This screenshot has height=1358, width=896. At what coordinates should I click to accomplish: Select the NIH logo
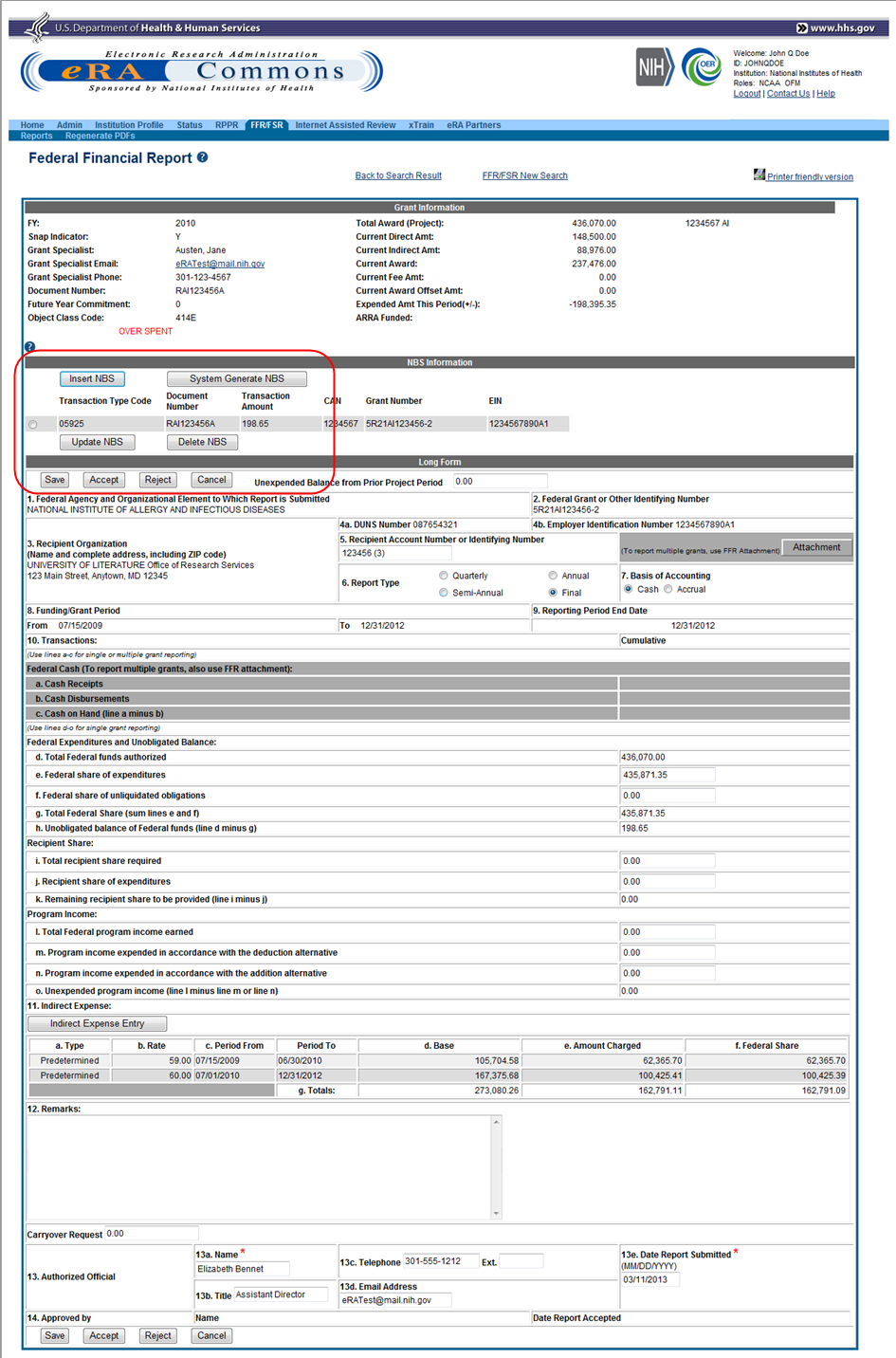653,66
